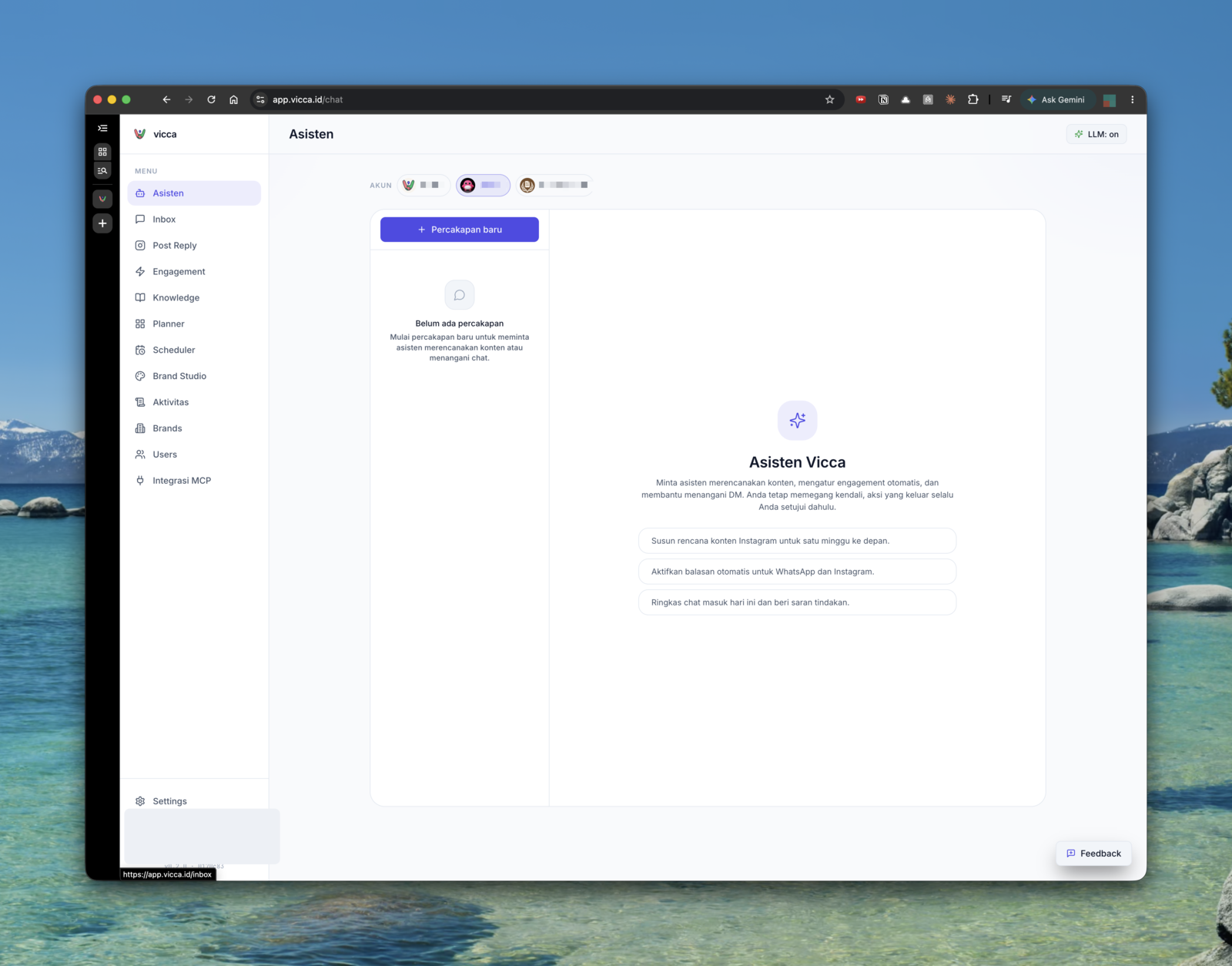The image size is (1232, 966).
Task: Start a new chat with Percakapan baru
Action: tap(460, 230)
